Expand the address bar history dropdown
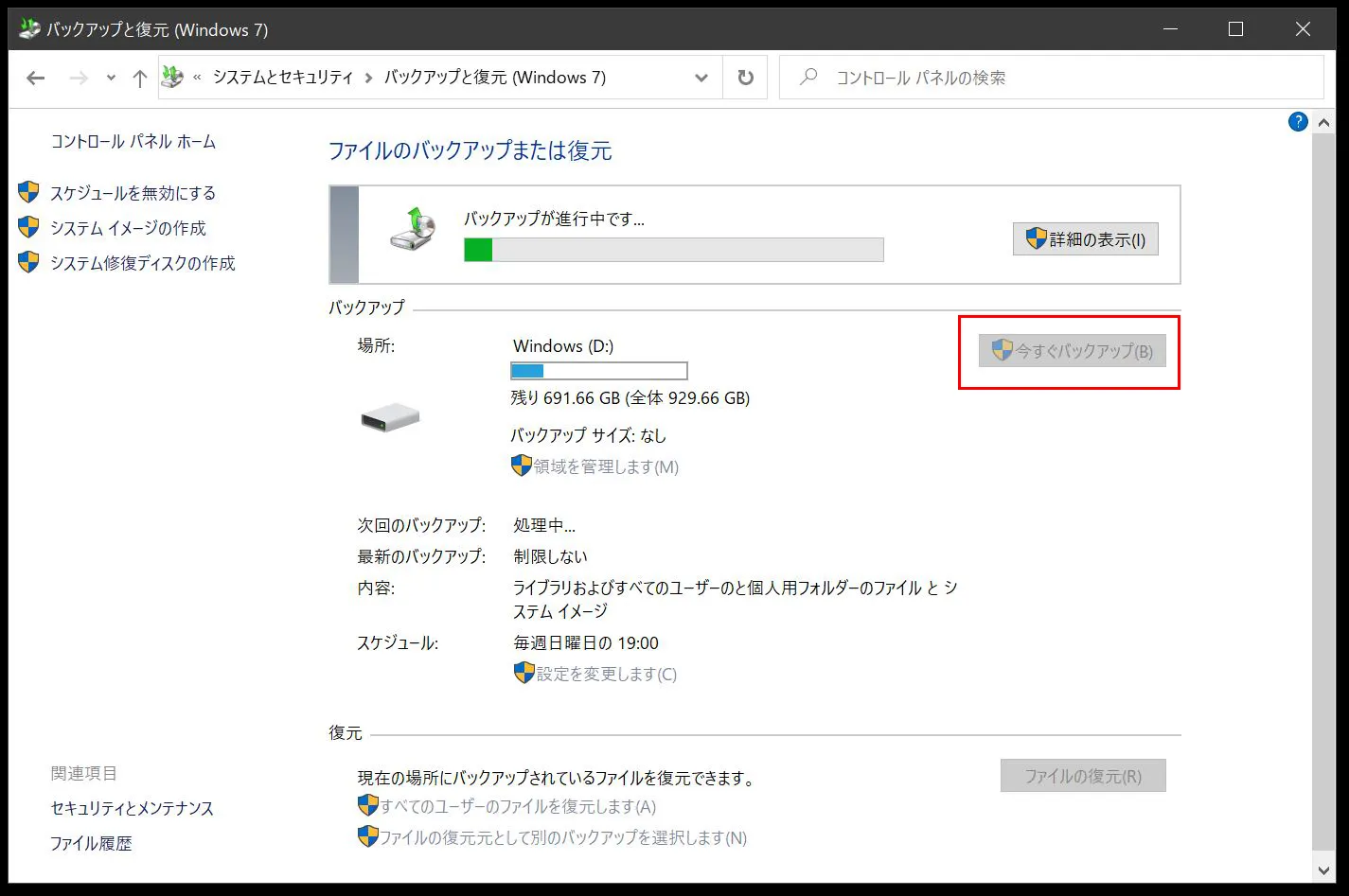Screen dimensions: 1349x896 [x=701, y=78]
